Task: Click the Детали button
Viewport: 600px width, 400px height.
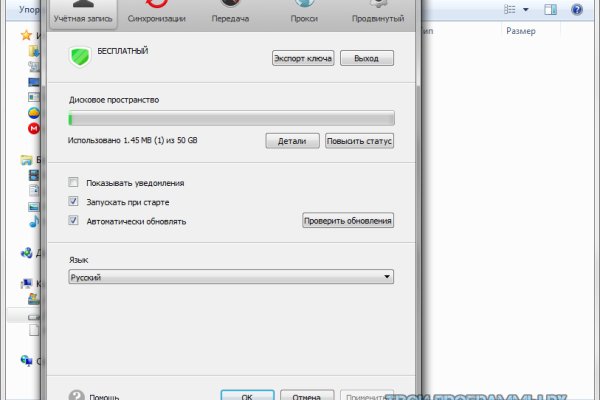Action: click(292, 141)
